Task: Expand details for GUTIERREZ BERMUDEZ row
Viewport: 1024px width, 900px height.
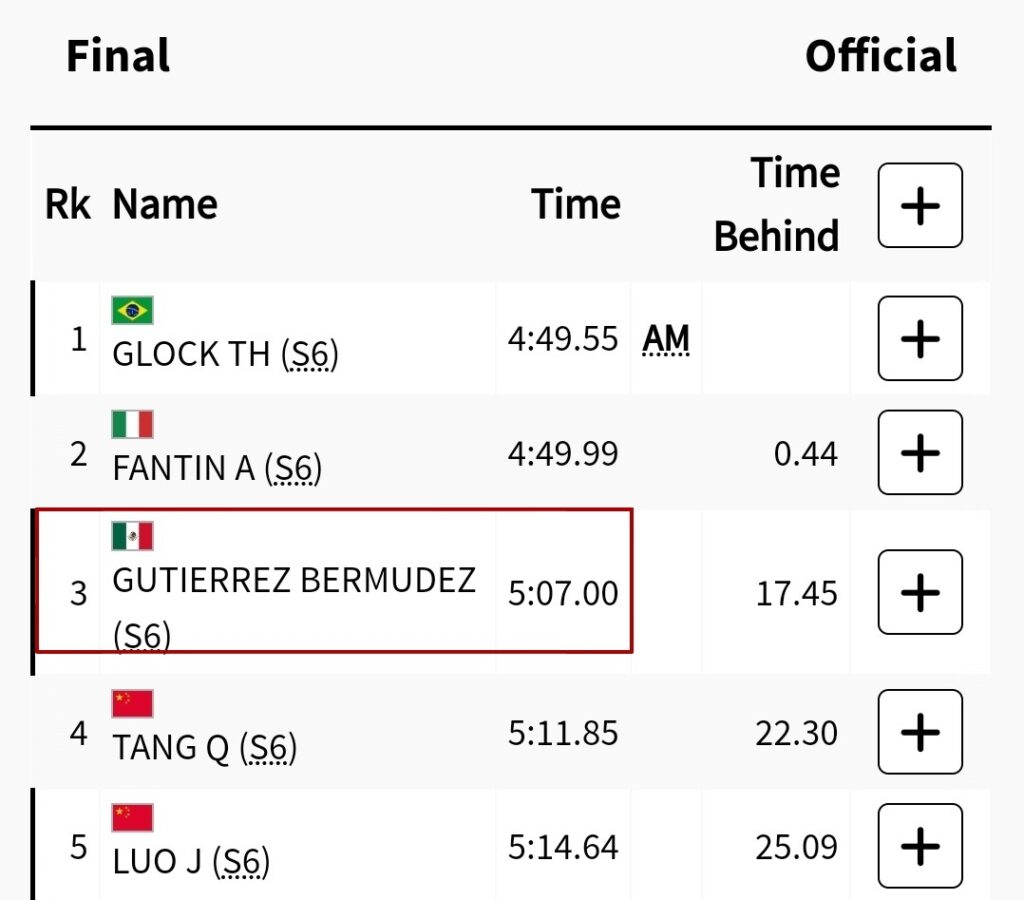Action: pyautogui.click(x=919, y=592)
